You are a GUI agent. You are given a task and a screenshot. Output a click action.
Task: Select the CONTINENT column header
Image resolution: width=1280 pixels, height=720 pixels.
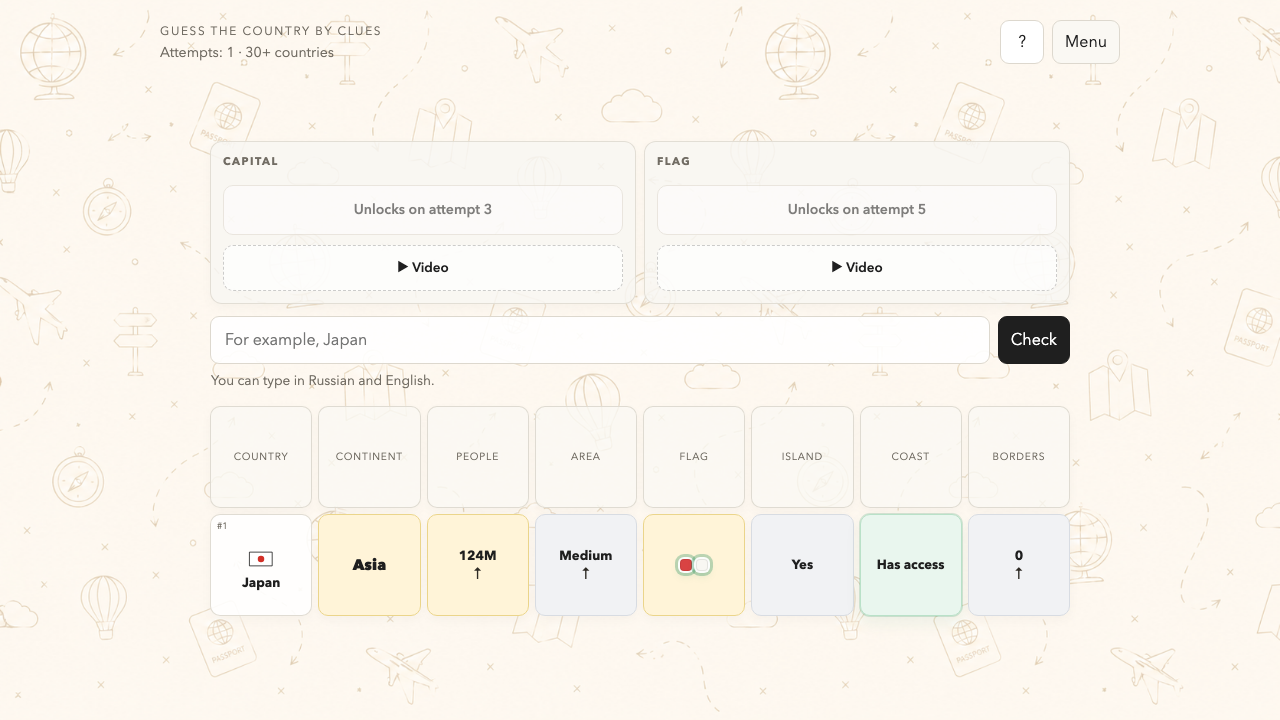[x=369, y=457]
